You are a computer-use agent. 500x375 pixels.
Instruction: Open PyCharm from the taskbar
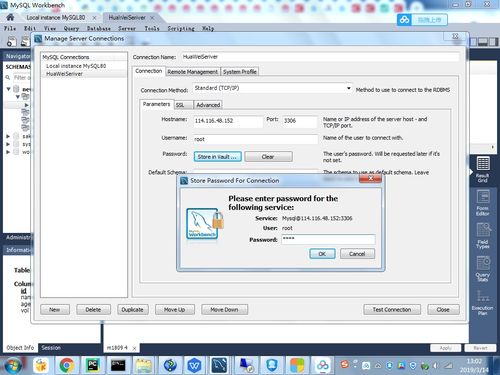[x=93, y=365]
